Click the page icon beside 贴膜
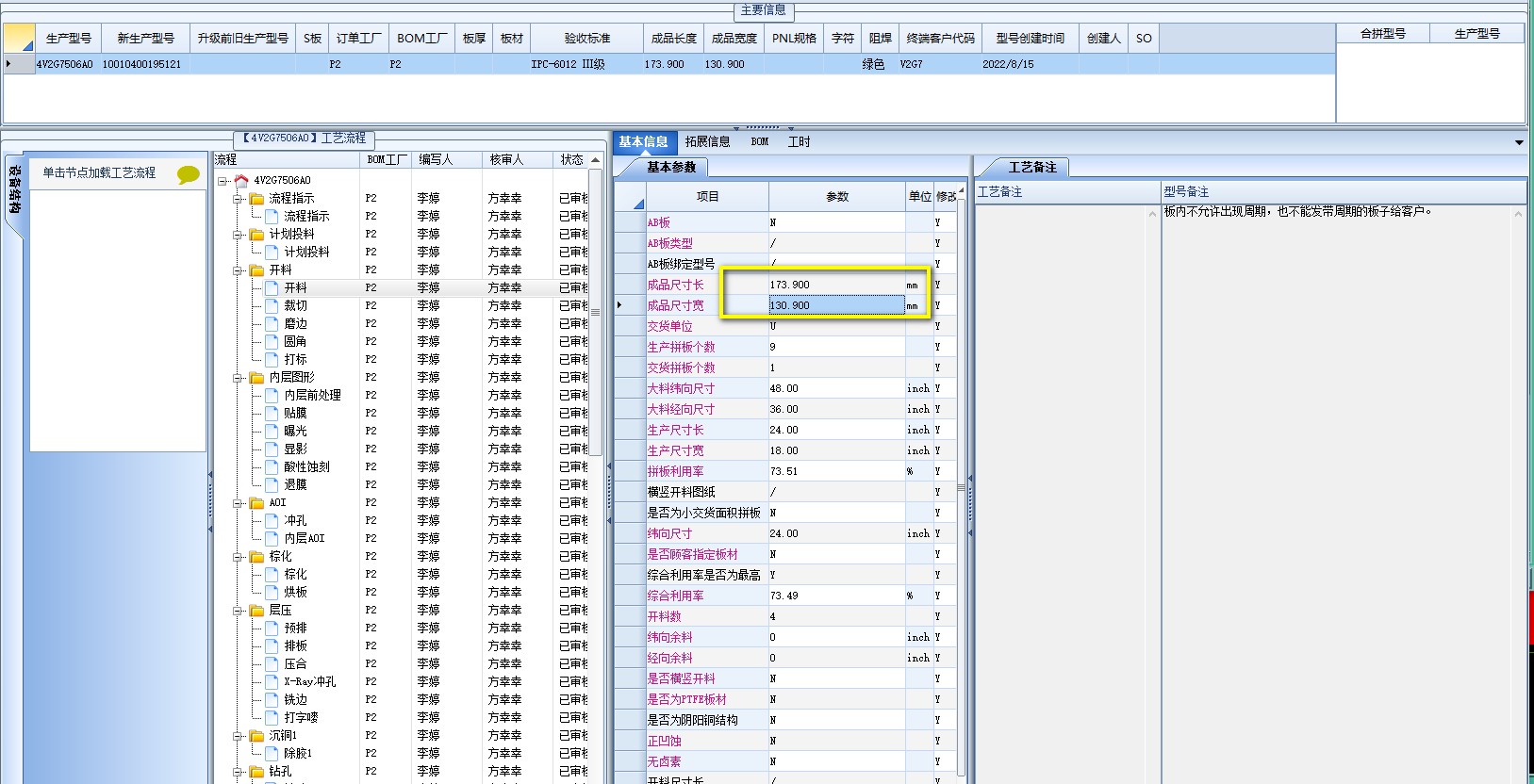This screenshot has width=1534, height=784. (272, 413)
